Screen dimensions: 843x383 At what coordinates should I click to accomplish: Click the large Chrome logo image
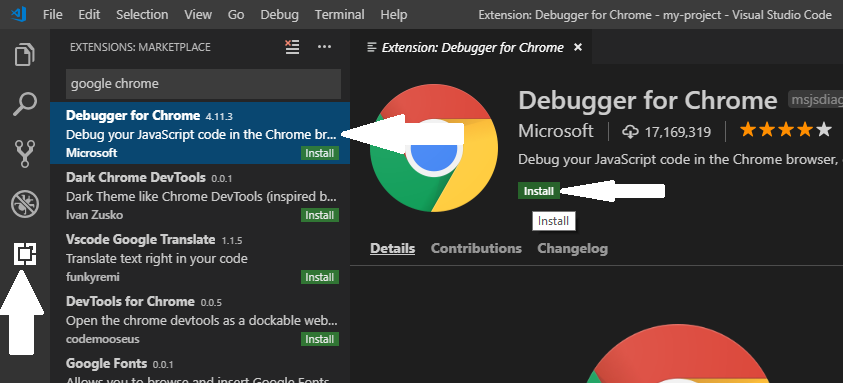(x=434, y=148)
